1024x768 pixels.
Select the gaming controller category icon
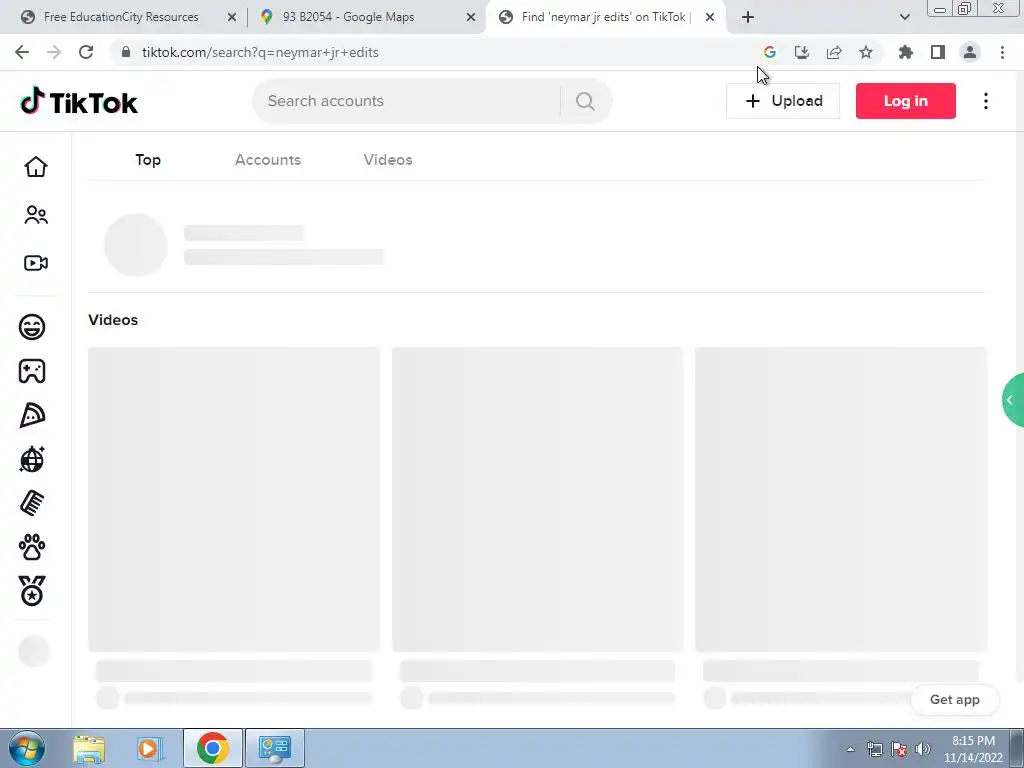[32, 371]
